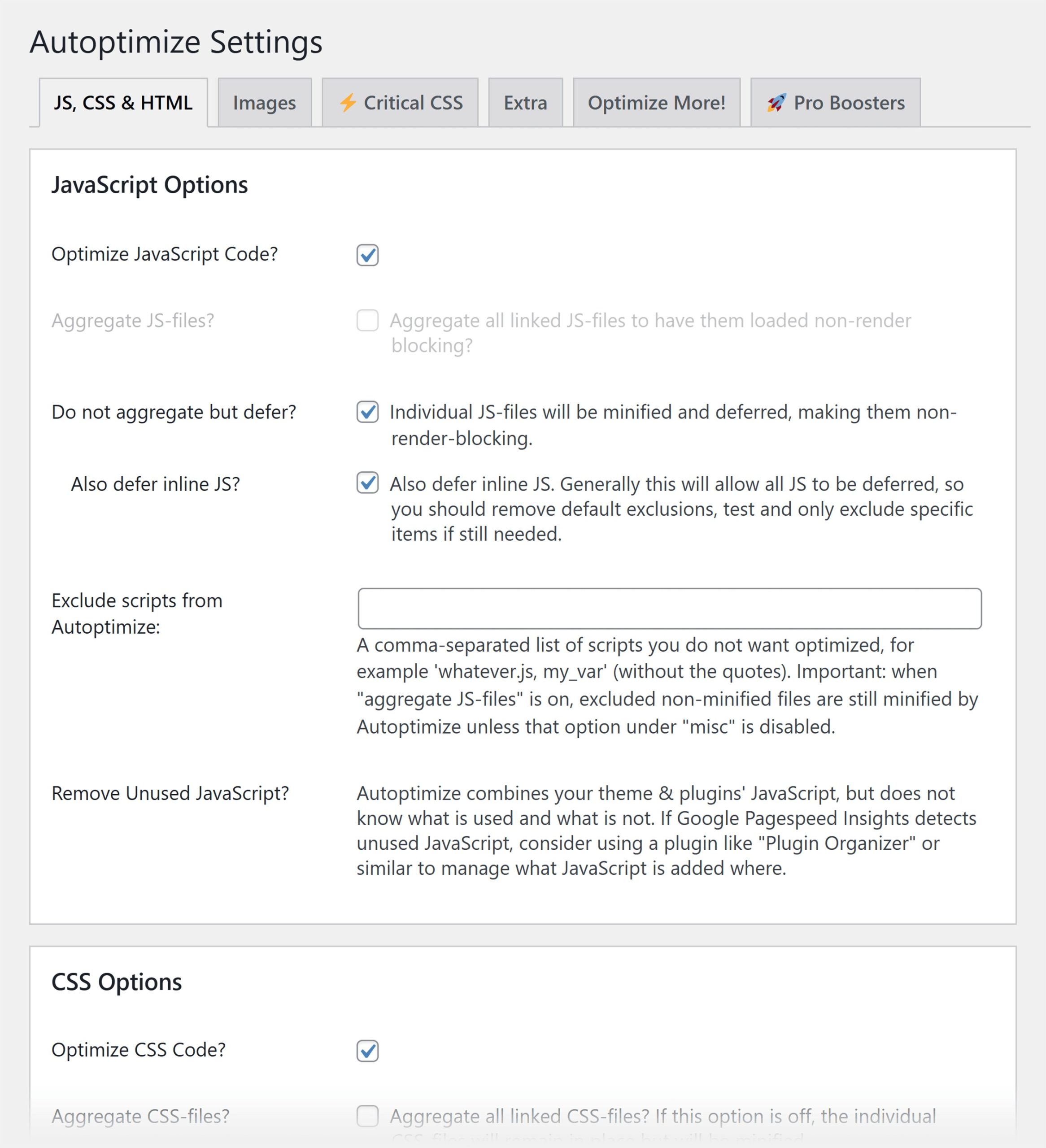
Task: Click the Individual JS-files minified and deferred text
Action: coord(673,425)
